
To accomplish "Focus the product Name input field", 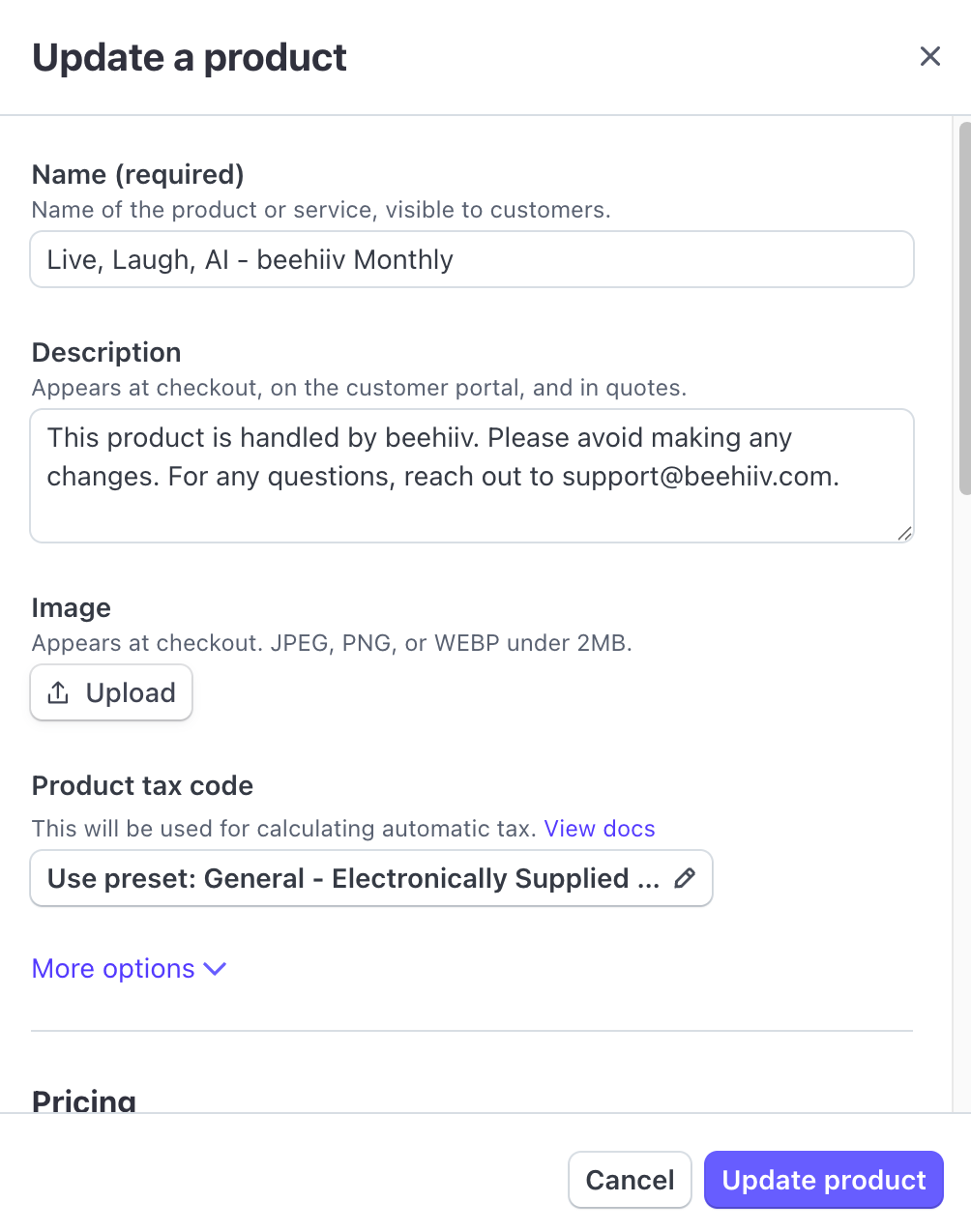I will 471,259.
